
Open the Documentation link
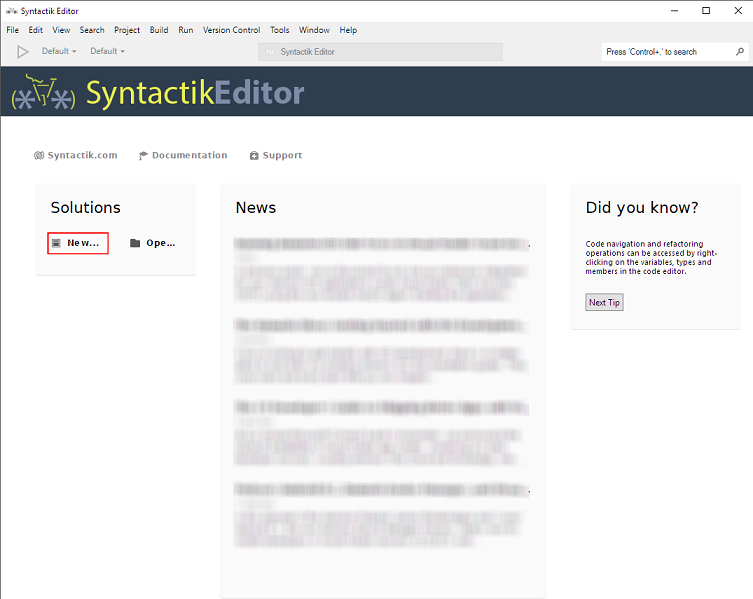click(x=189, y=156)
